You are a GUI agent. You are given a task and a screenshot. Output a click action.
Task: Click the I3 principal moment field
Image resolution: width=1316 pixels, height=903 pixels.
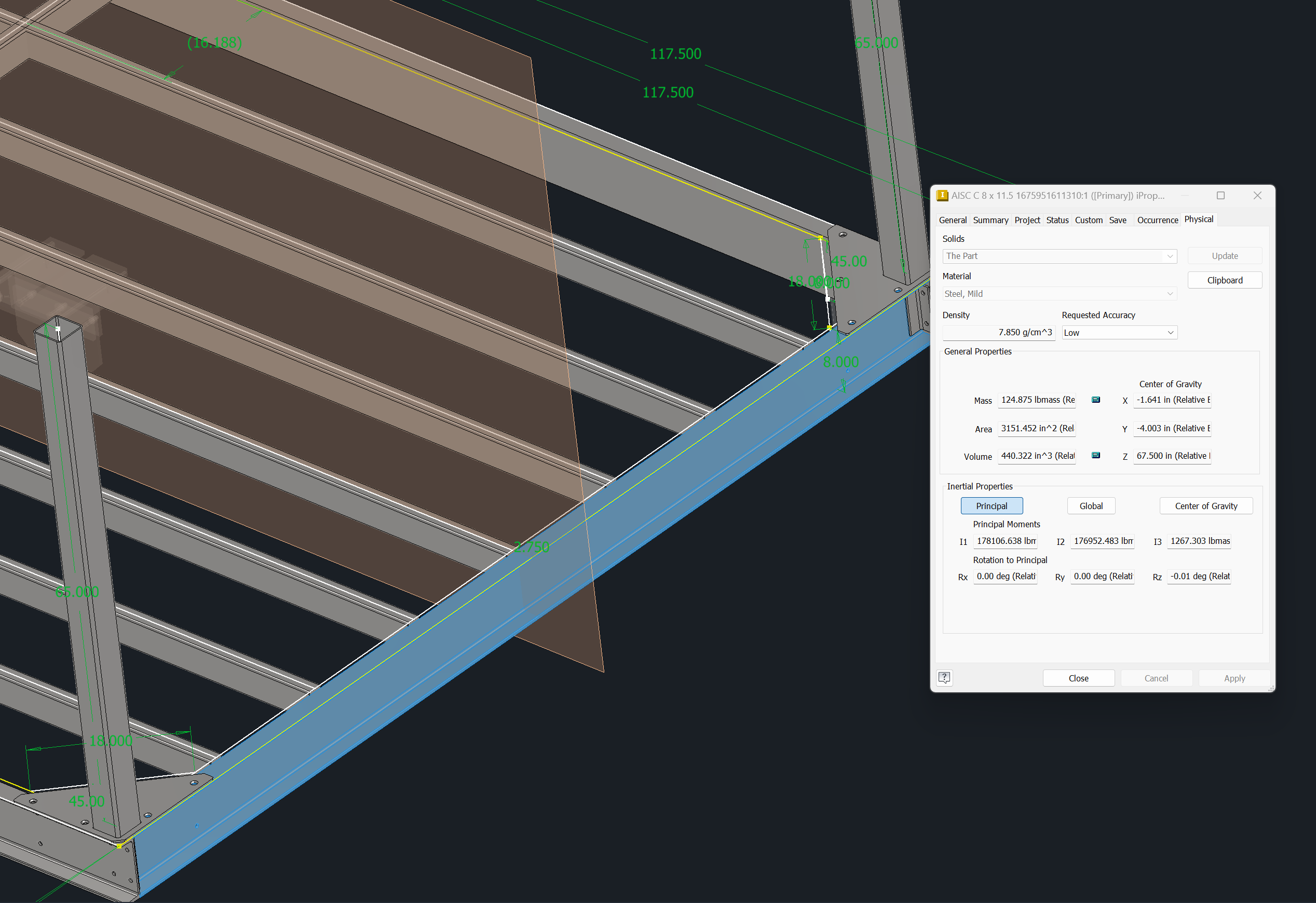pyautogui.click(x=1199, y=541)
